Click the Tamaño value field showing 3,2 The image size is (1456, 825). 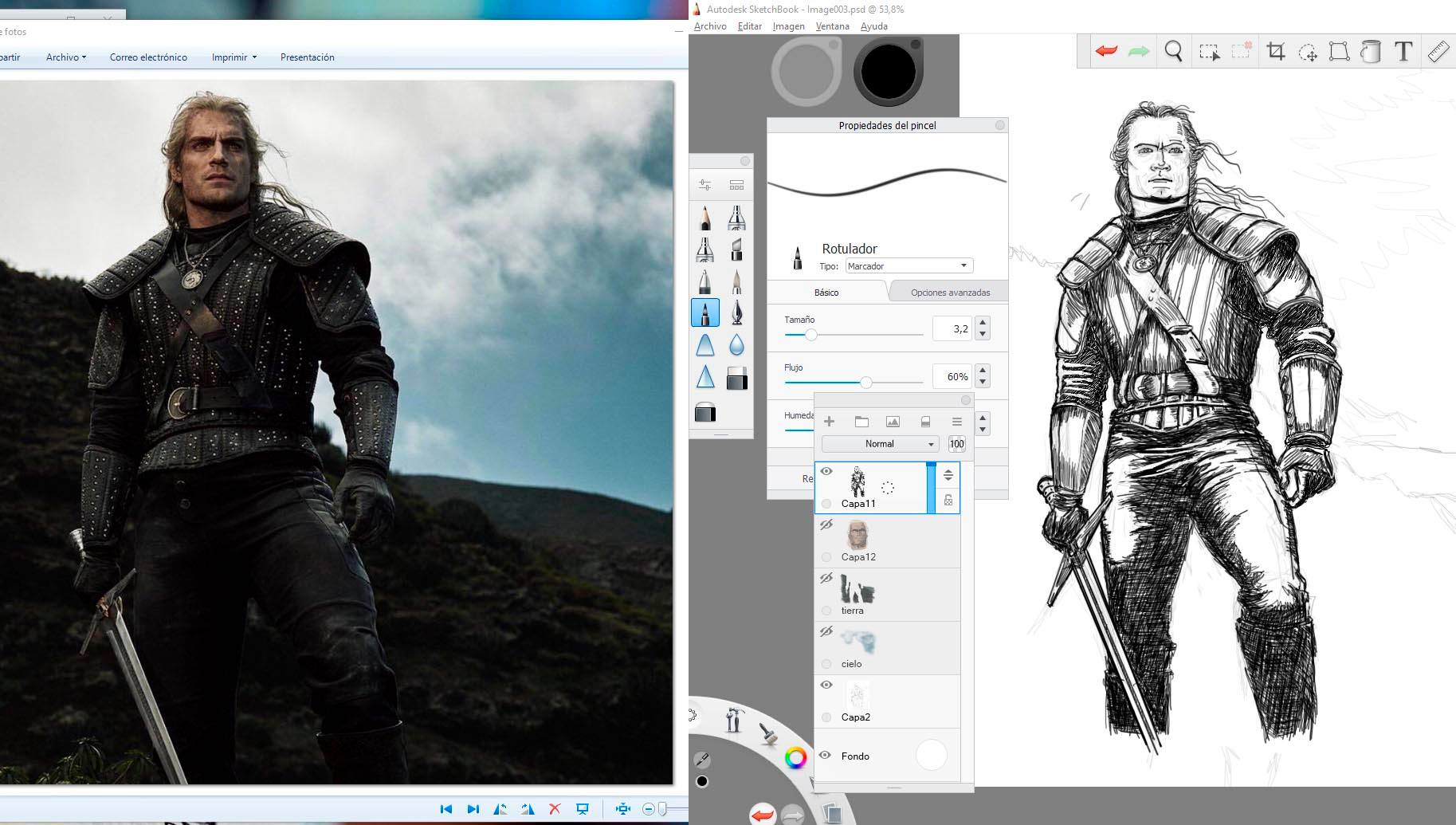[952, 328]
